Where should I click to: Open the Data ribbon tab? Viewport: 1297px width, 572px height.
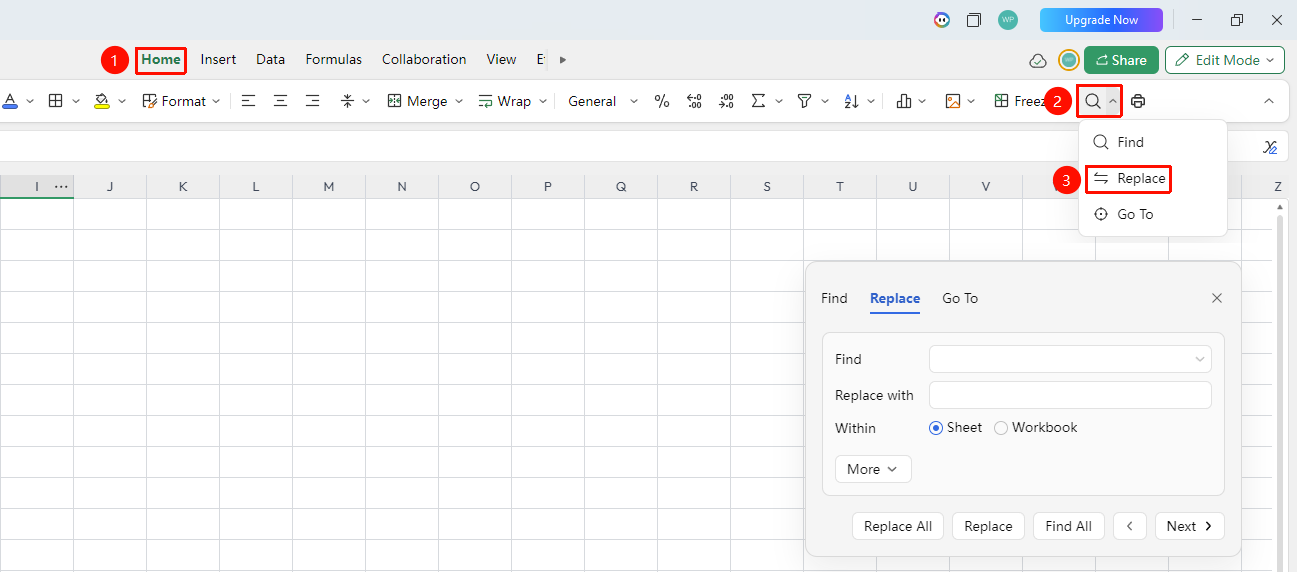270,59
